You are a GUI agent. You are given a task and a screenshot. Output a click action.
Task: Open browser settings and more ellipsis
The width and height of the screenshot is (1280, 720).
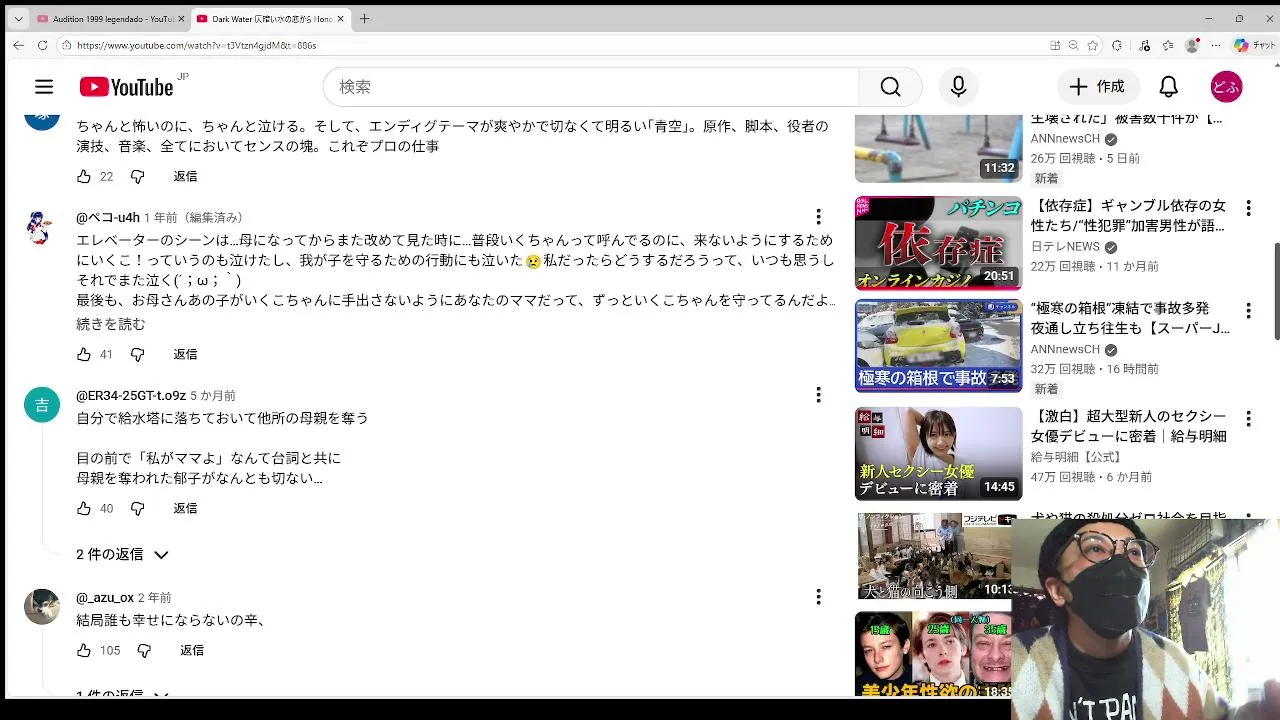[1216, 45]
